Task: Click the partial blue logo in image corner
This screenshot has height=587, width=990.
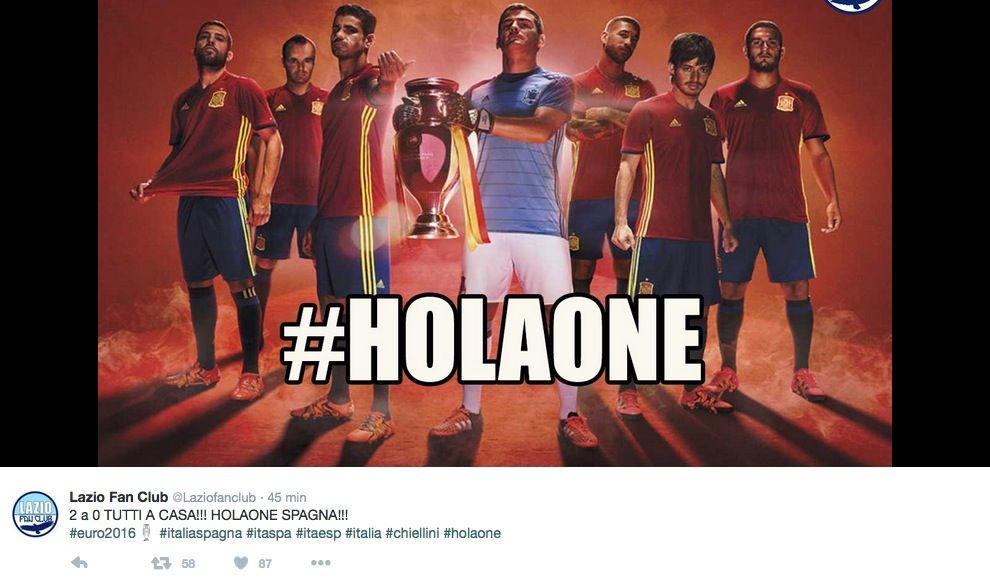Action: tap(854, 6)
